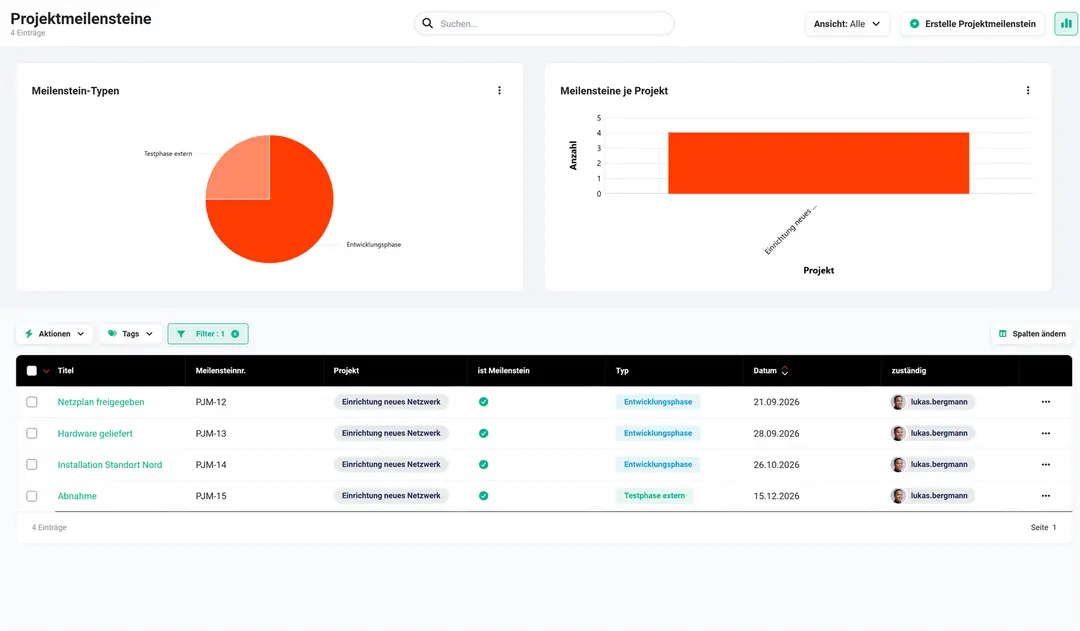Viewport: 1080px width, 631px height.
Task: Click Erstelle Projektmeilenstein button
Action: pos(973,23)
